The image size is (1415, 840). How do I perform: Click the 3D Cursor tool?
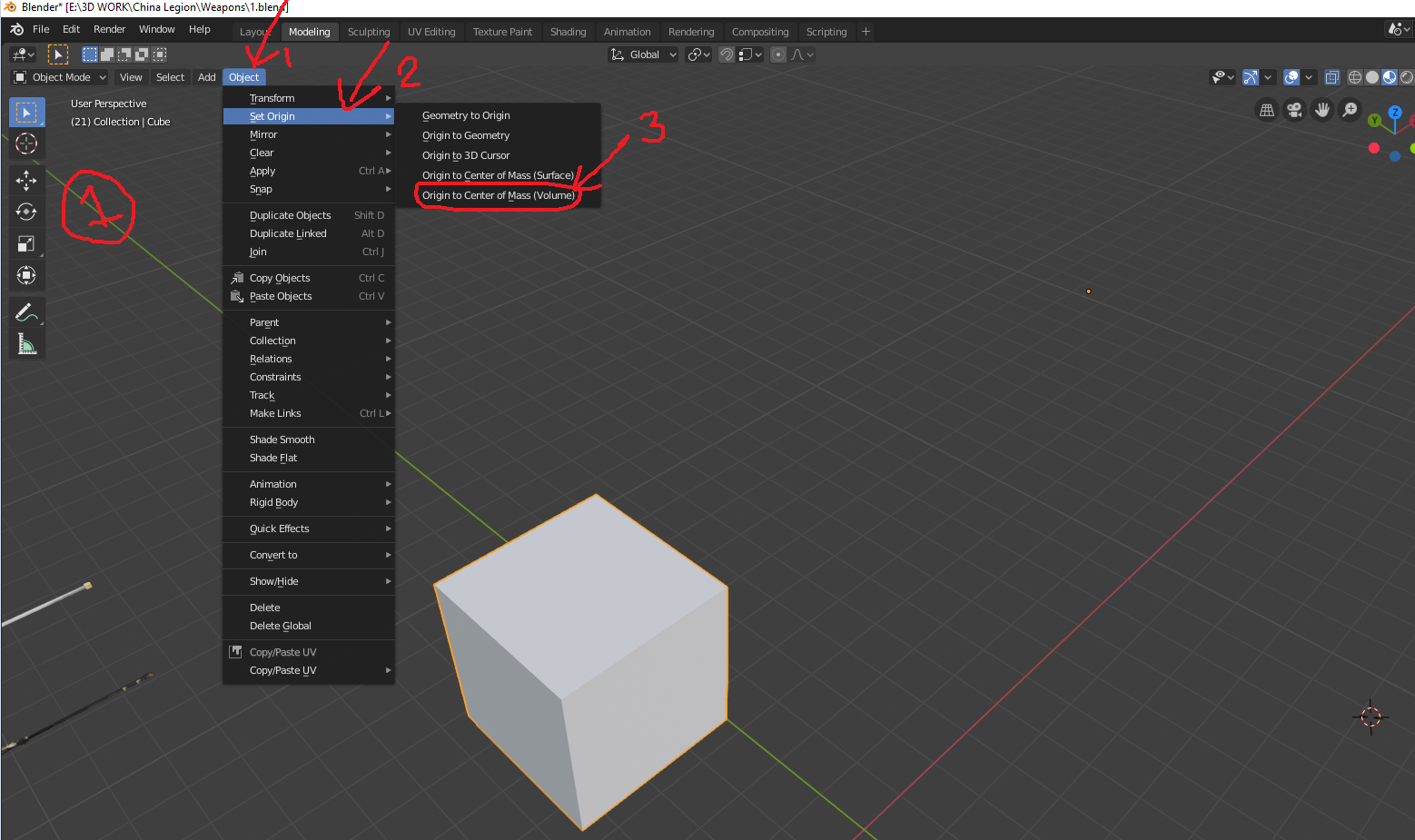click(26, 143)
